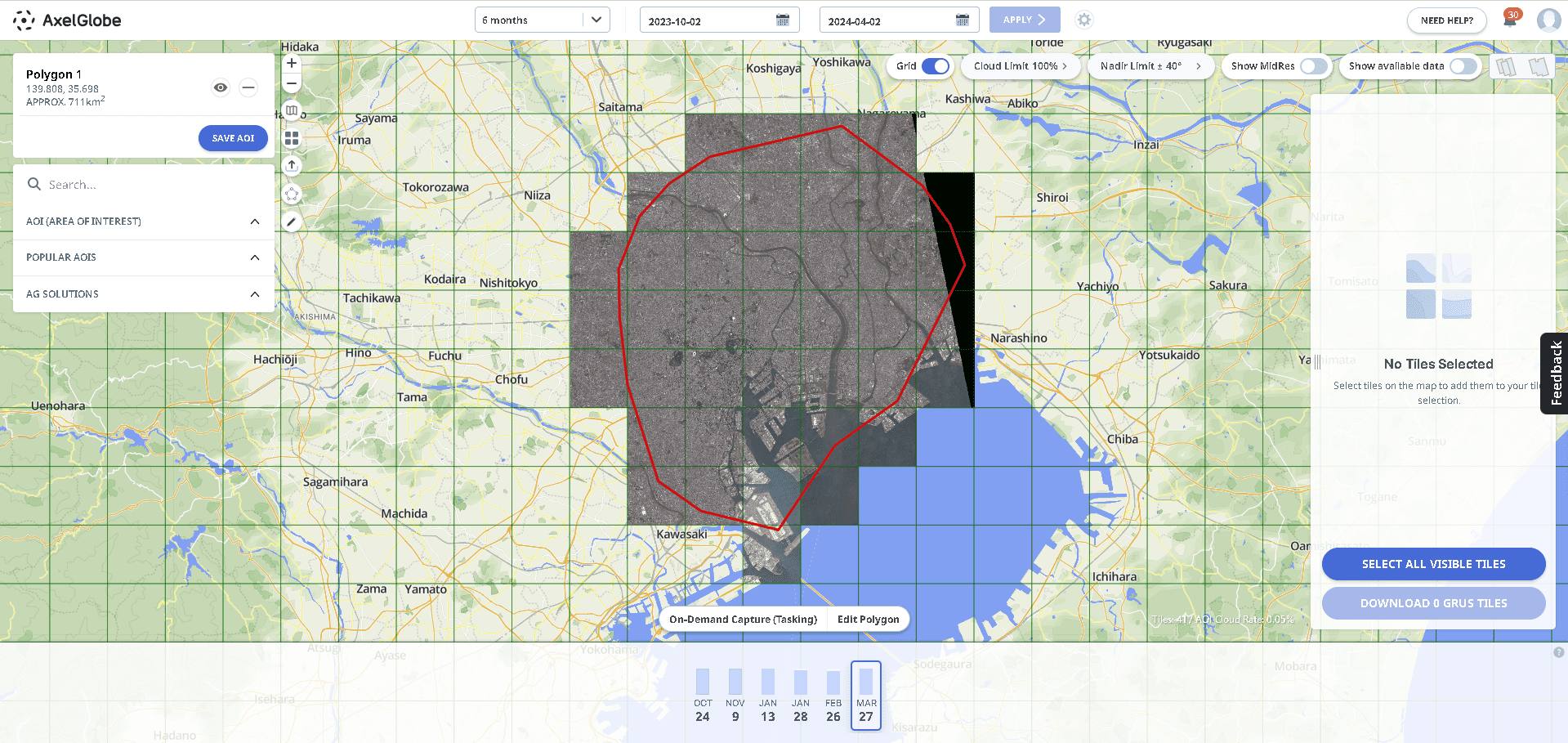
Task: Click Download 0 GRUS Tiles button
Action: pyautogui.click(x=1433, y=603)
